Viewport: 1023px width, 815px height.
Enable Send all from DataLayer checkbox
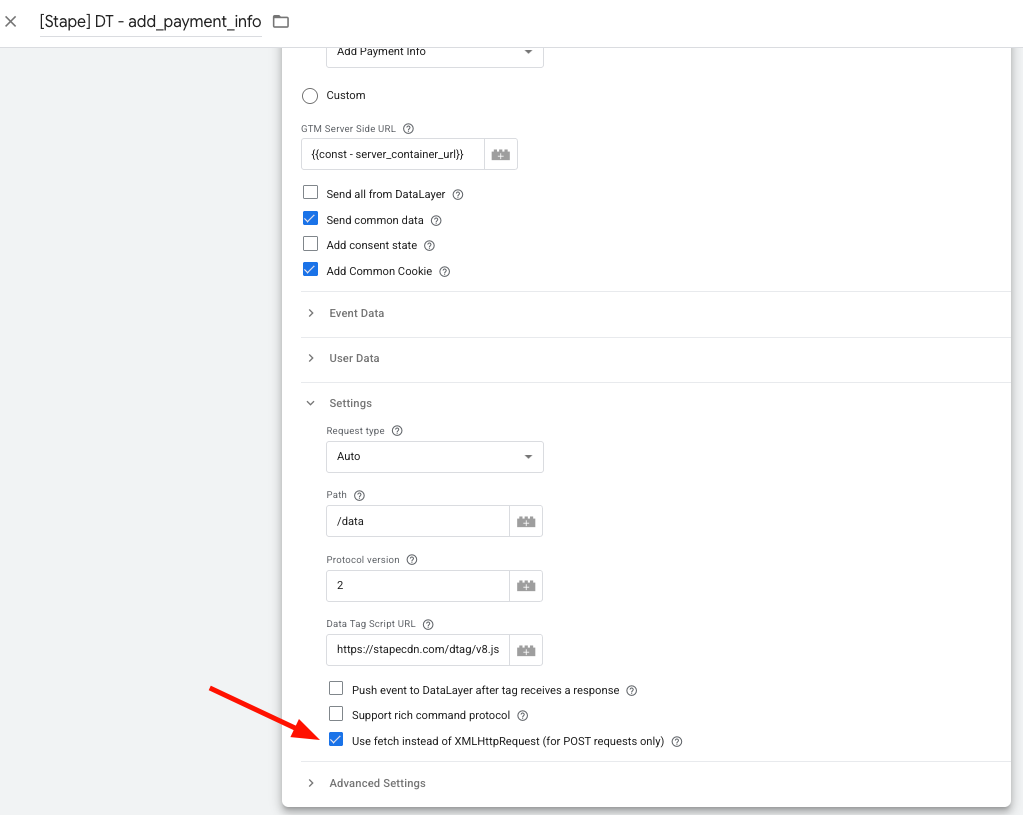click(310, 193)
